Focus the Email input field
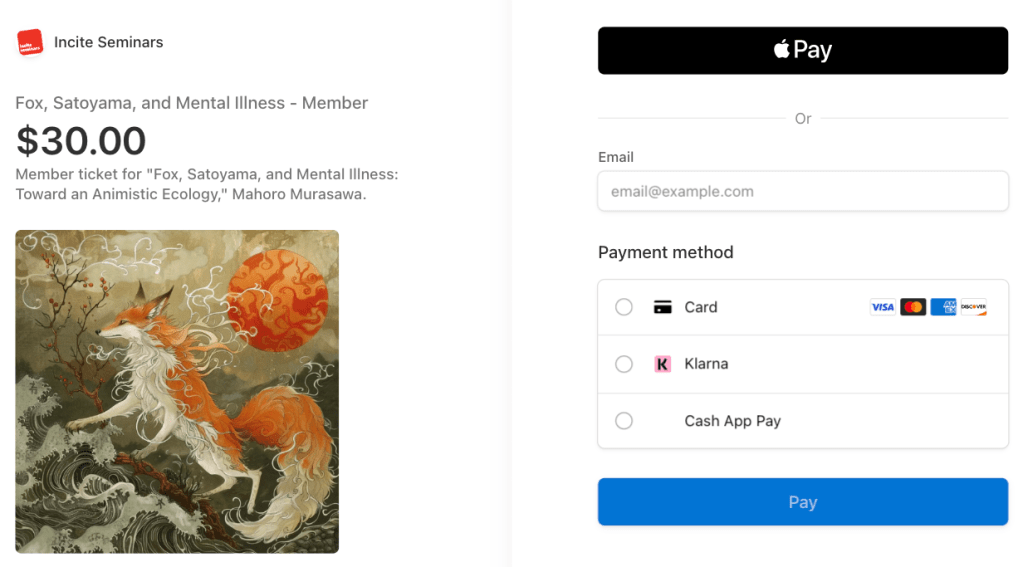The height and width of the screenshot is (567, 1023). click(802, 191)
